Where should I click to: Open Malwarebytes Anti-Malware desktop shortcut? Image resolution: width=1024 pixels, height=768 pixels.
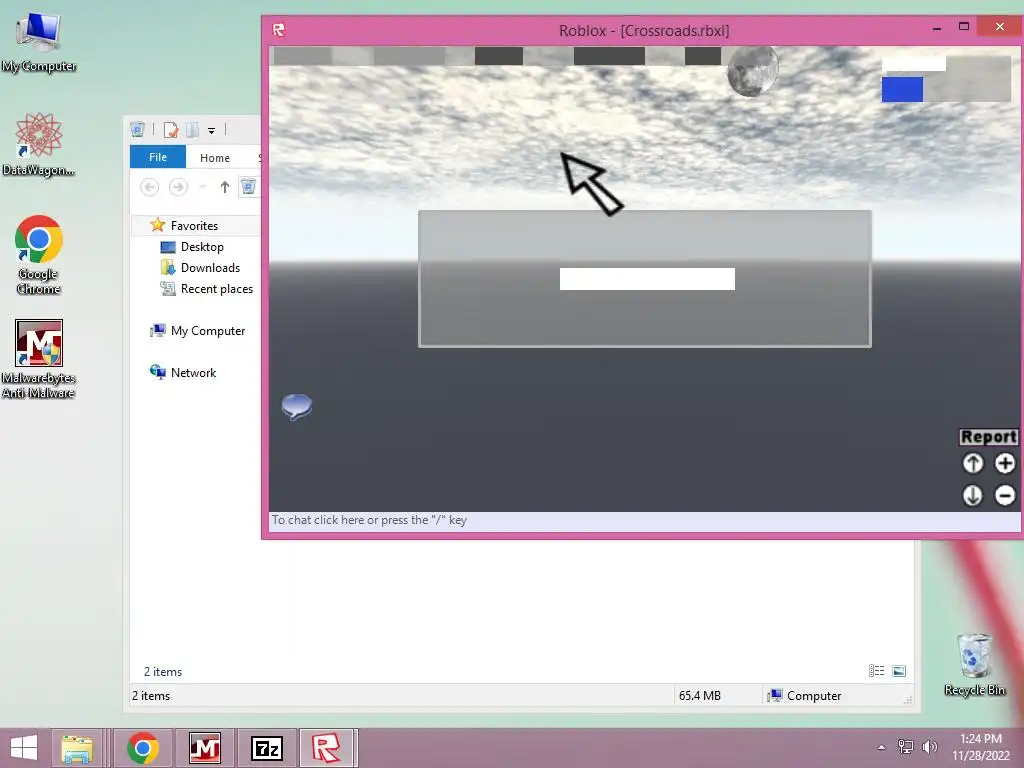click(39, 359)
